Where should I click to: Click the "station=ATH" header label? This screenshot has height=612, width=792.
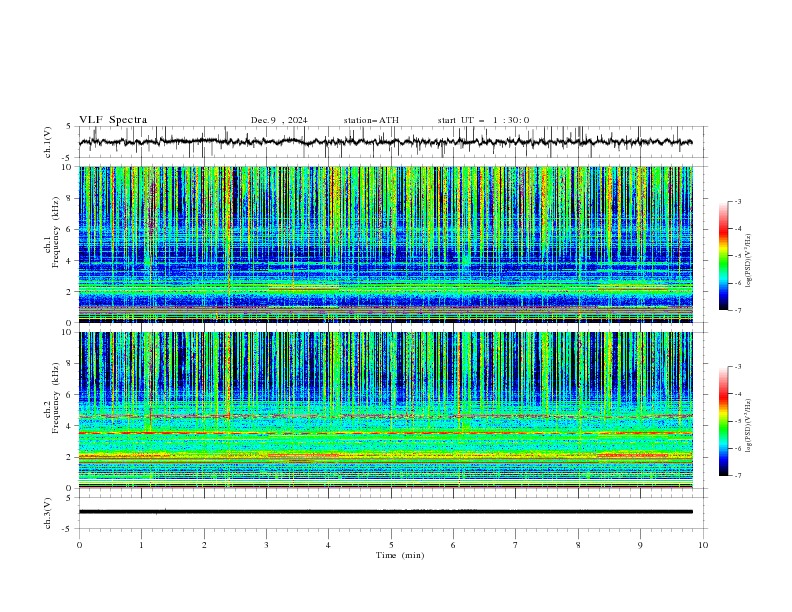371,120
